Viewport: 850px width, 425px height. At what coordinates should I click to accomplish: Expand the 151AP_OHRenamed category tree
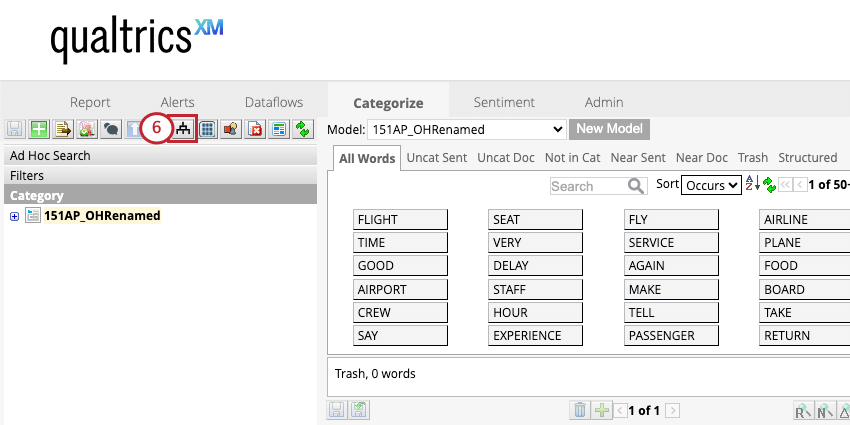point(14,216)
